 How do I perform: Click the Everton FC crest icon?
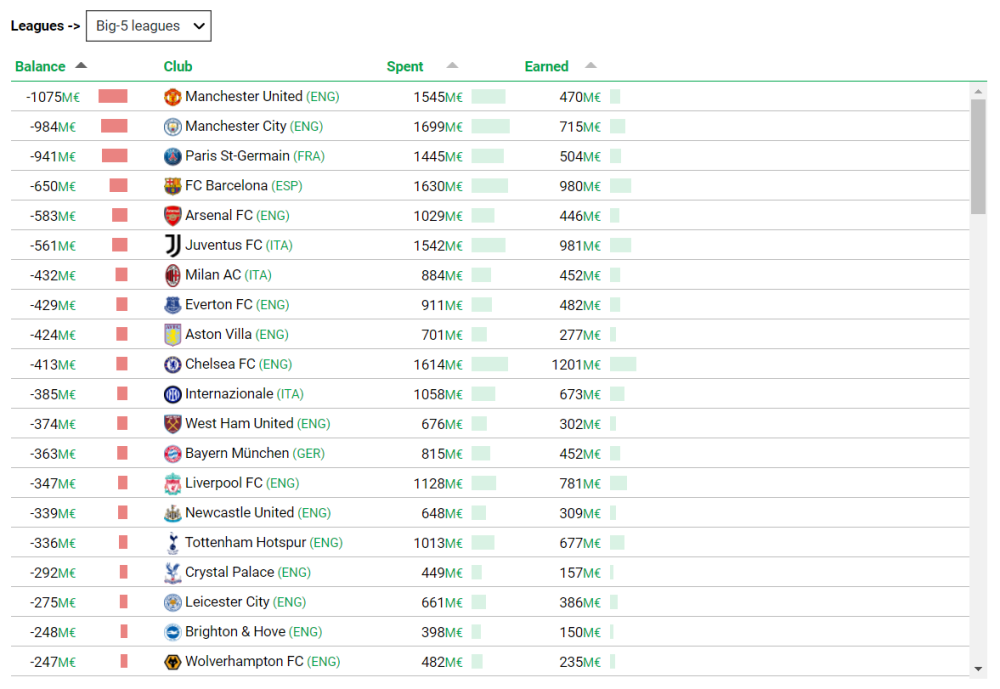click(172, 305)
